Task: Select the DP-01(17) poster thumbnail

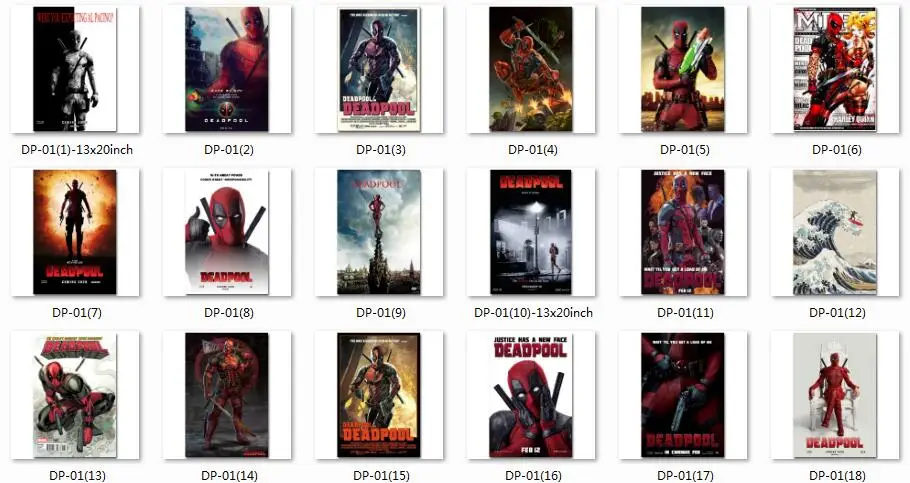Action: click(x=683, y=395)
